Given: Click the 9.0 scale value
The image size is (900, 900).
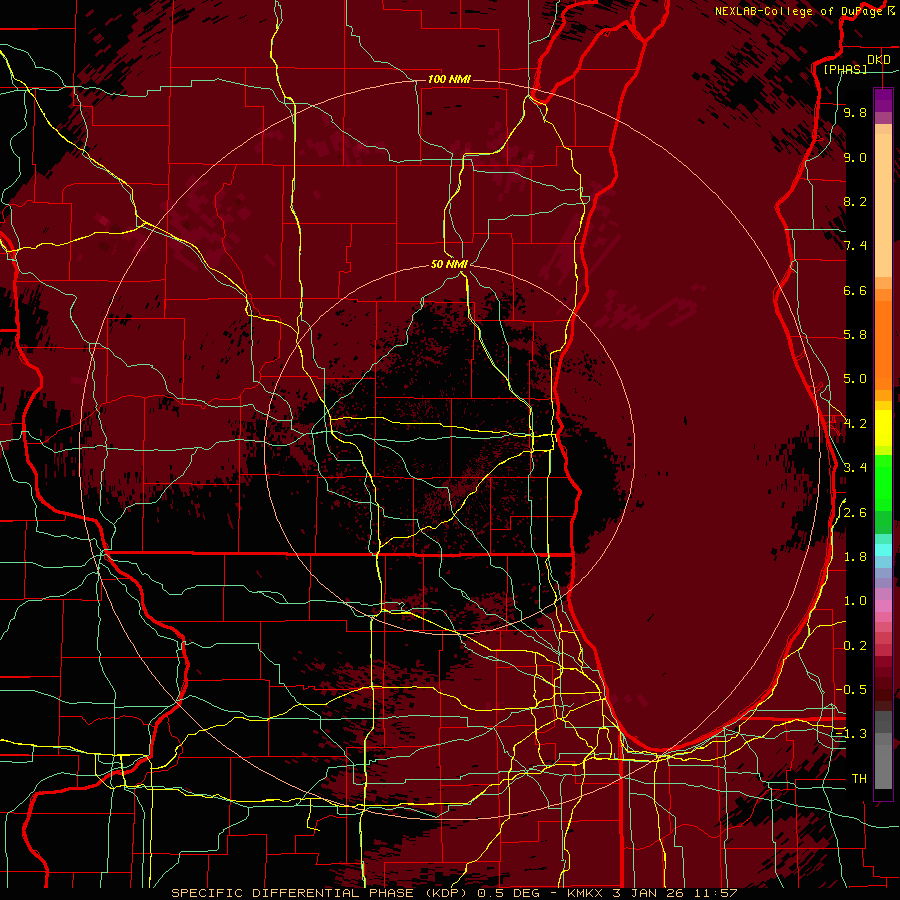Looking at the screenshot, I should [x=855, y=157].
